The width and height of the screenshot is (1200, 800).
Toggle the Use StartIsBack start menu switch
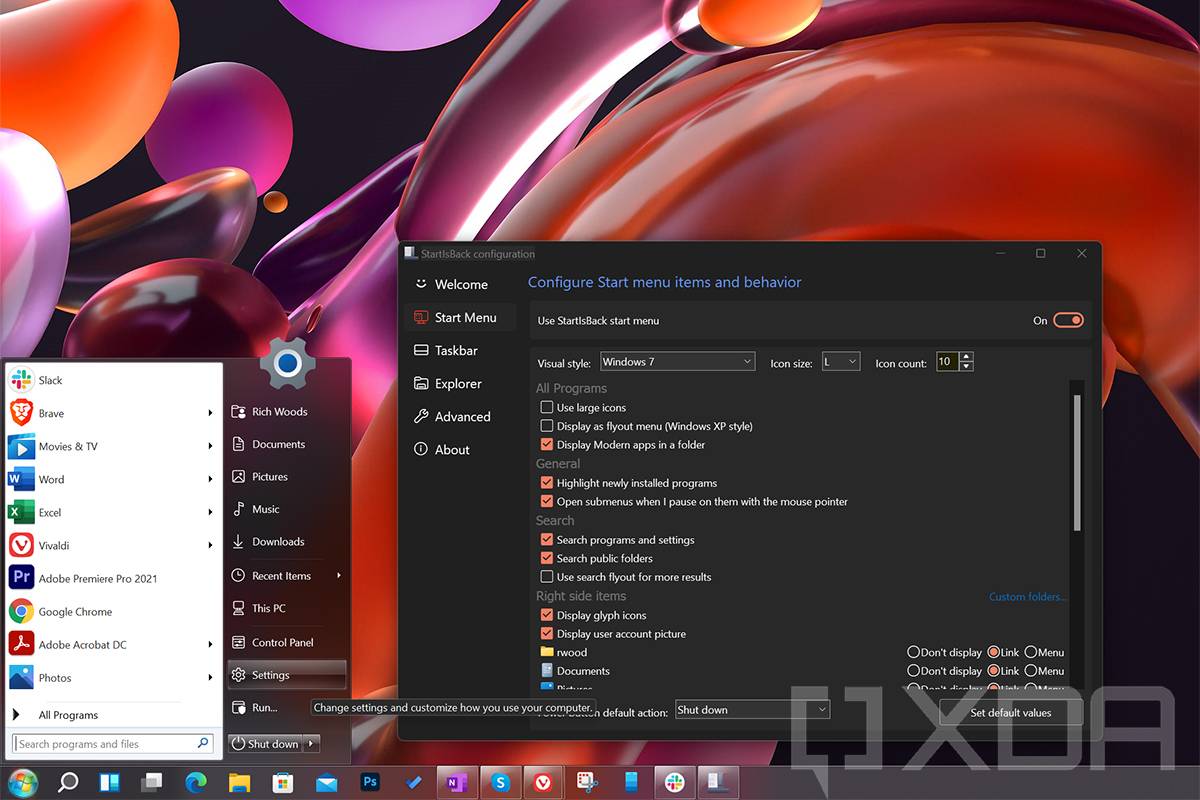(1068, 321)
